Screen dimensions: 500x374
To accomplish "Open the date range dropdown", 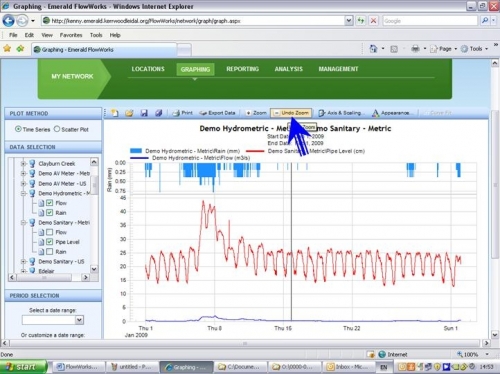I will click(x=79, y=320).
